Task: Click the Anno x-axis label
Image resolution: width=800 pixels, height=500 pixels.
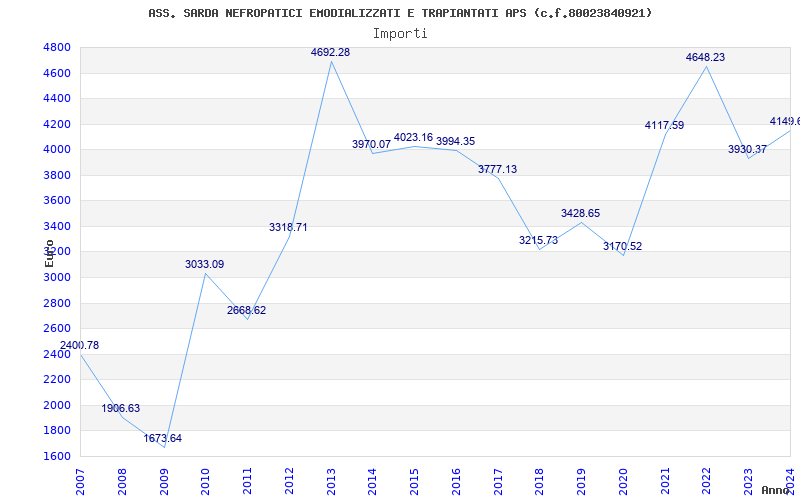Action: coord(775,490)
